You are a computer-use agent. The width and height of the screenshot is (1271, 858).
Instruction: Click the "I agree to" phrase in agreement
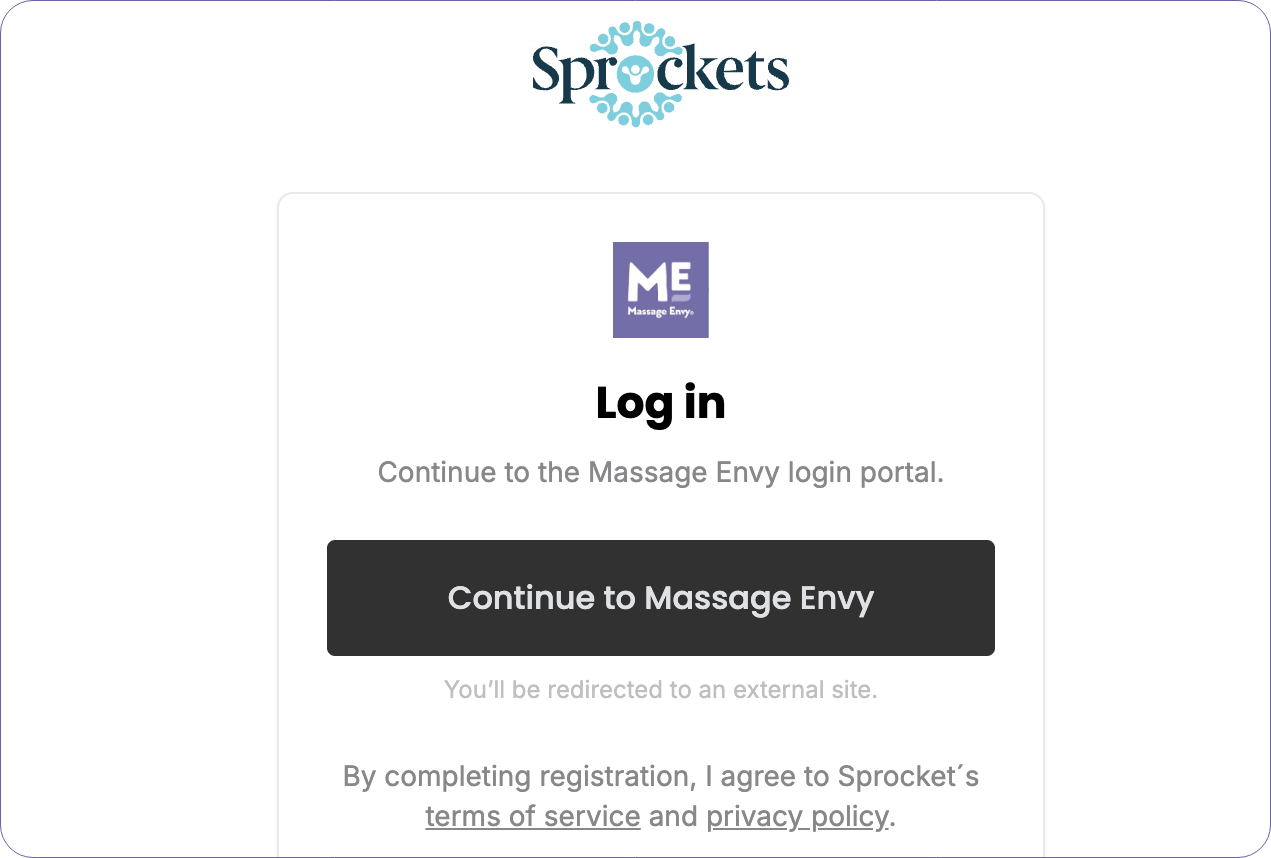click(764, 777)
